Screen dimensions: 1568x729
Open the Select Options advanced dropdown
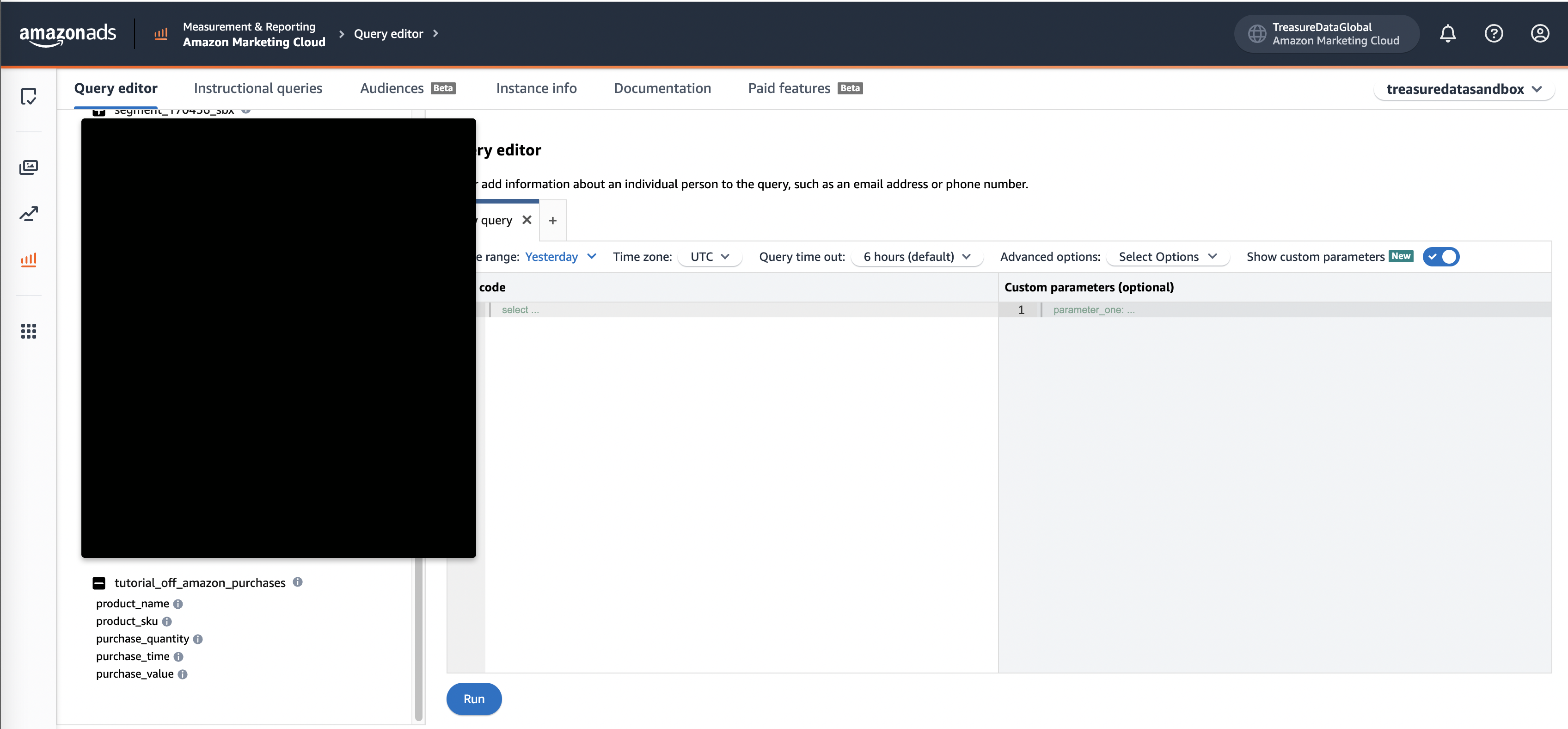click(1166, 256)
